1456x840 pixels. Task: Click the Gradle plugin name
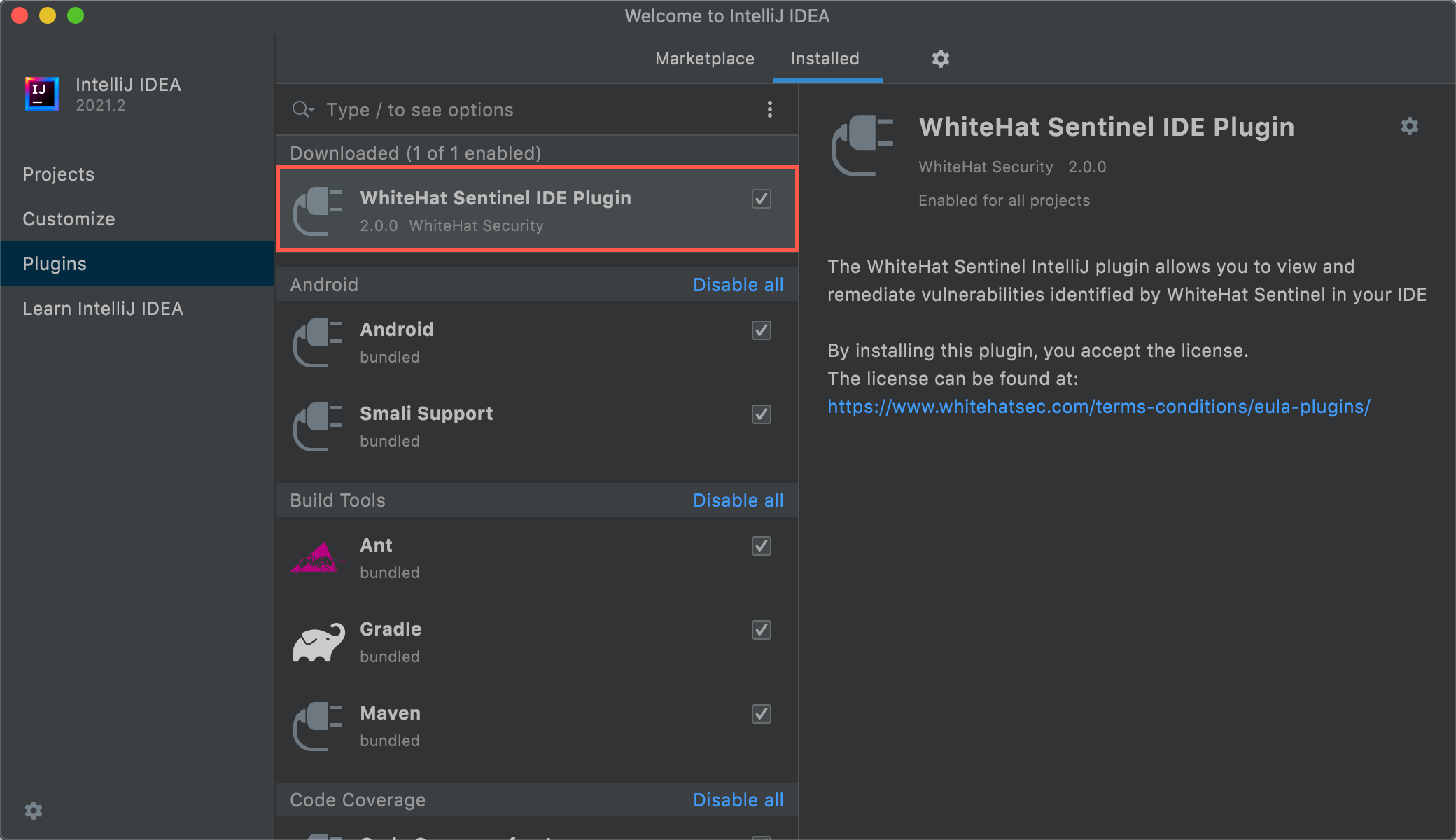pos(391,629)
